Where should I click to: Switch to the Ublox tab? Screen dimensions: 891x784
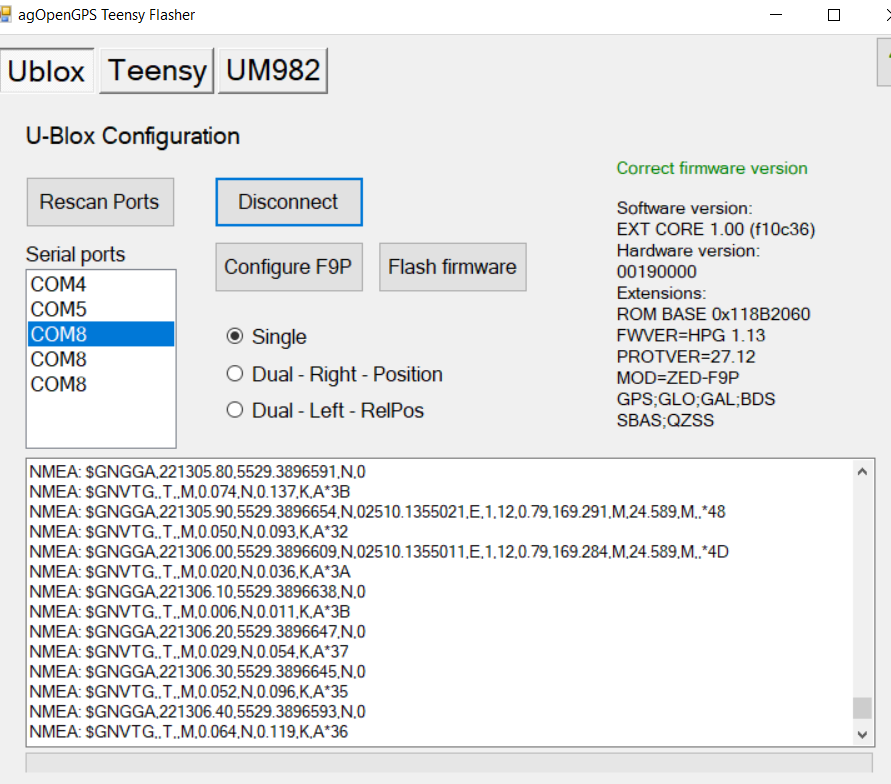tap(47, 71)
